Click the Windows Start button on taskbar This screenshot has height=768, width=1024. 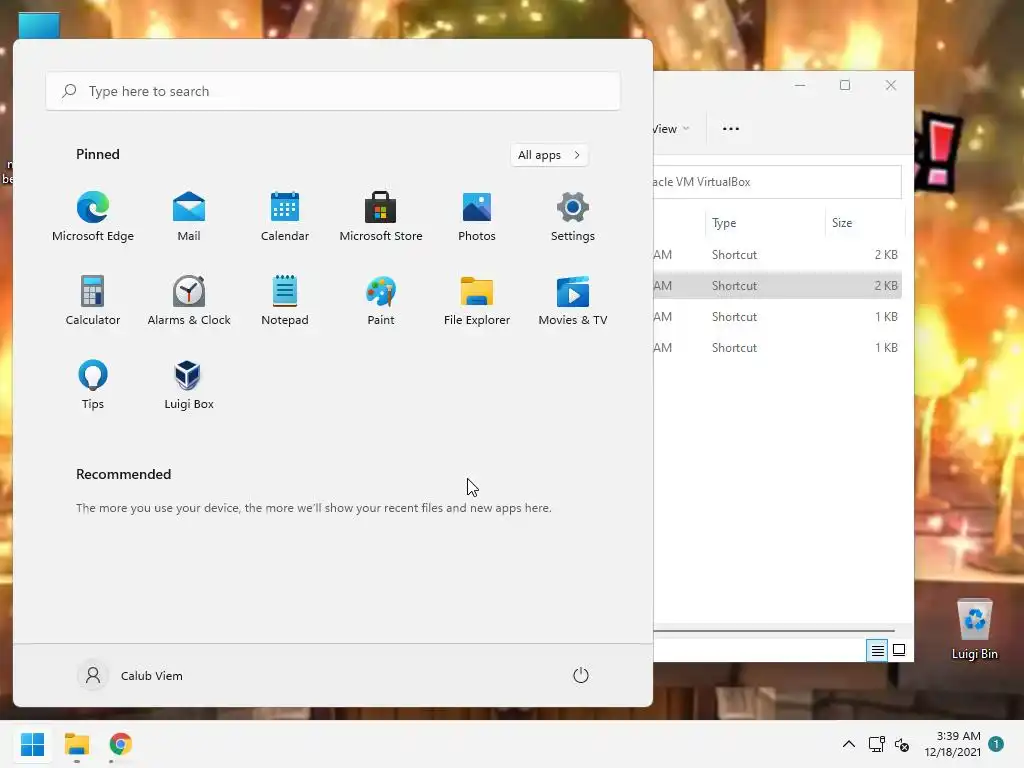coord(32,744)
